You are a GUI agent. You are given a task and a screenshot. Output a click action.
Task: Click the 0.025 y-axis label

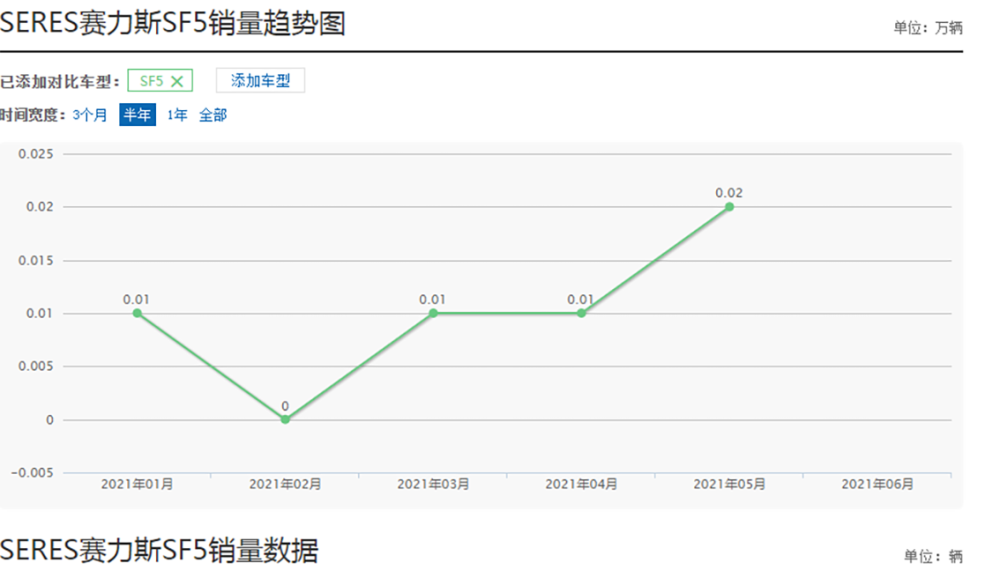(x=36, y=154)
